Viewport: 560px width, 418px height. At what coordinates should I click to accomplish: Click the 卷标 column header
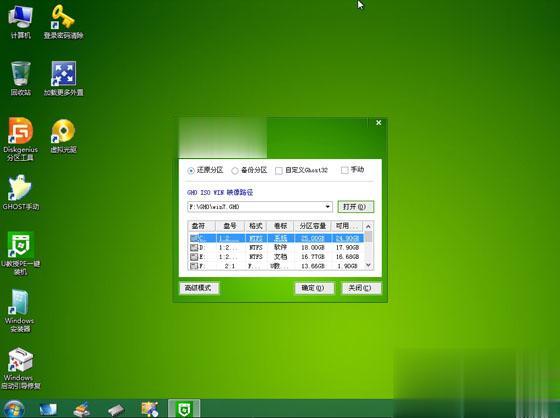280,226
